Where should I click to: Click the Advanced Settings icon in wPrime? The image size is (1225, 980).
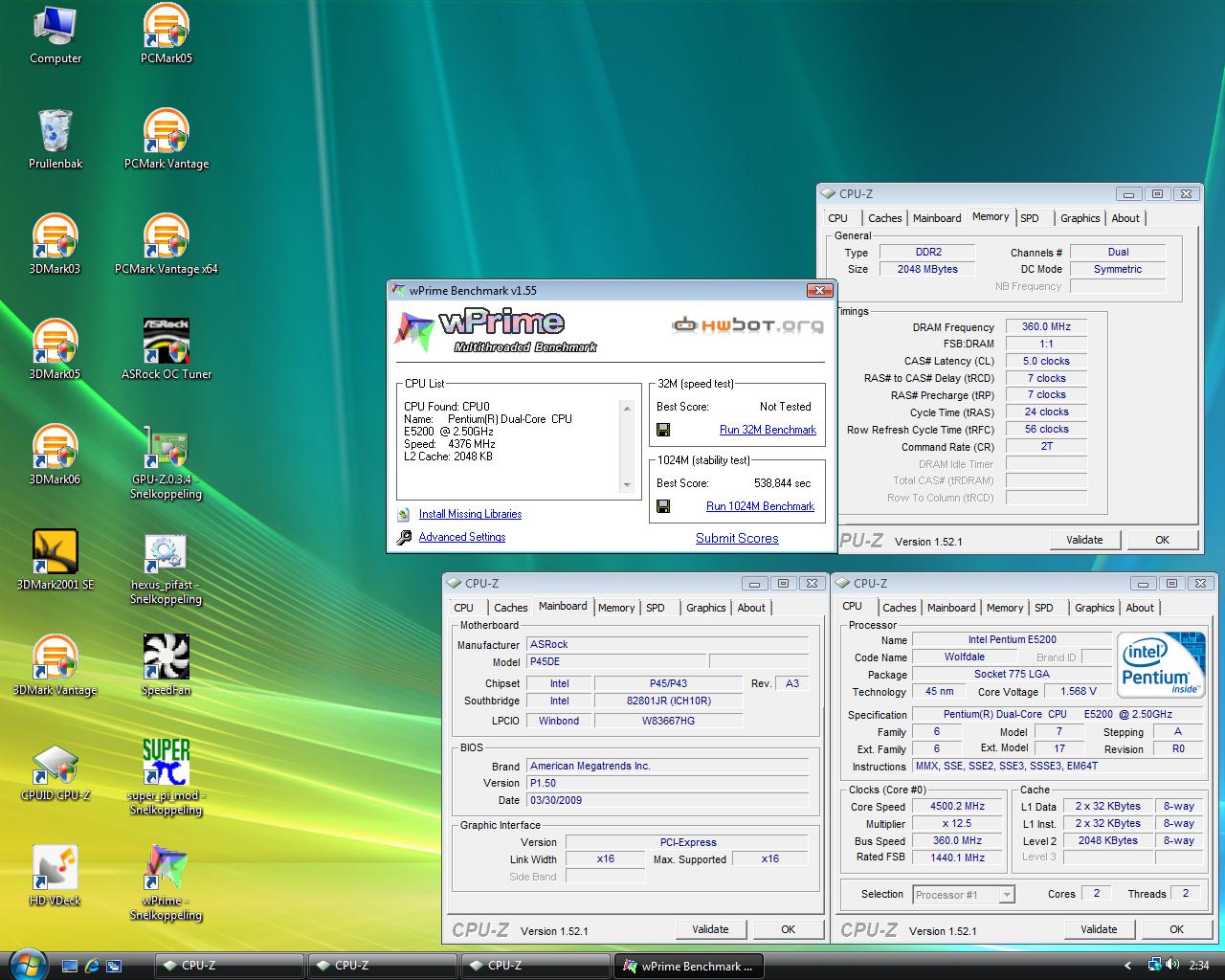click(x=404, y=537)
